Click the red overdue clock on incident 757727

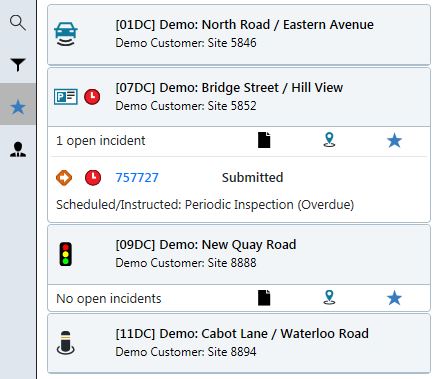[x=93, y=178]
